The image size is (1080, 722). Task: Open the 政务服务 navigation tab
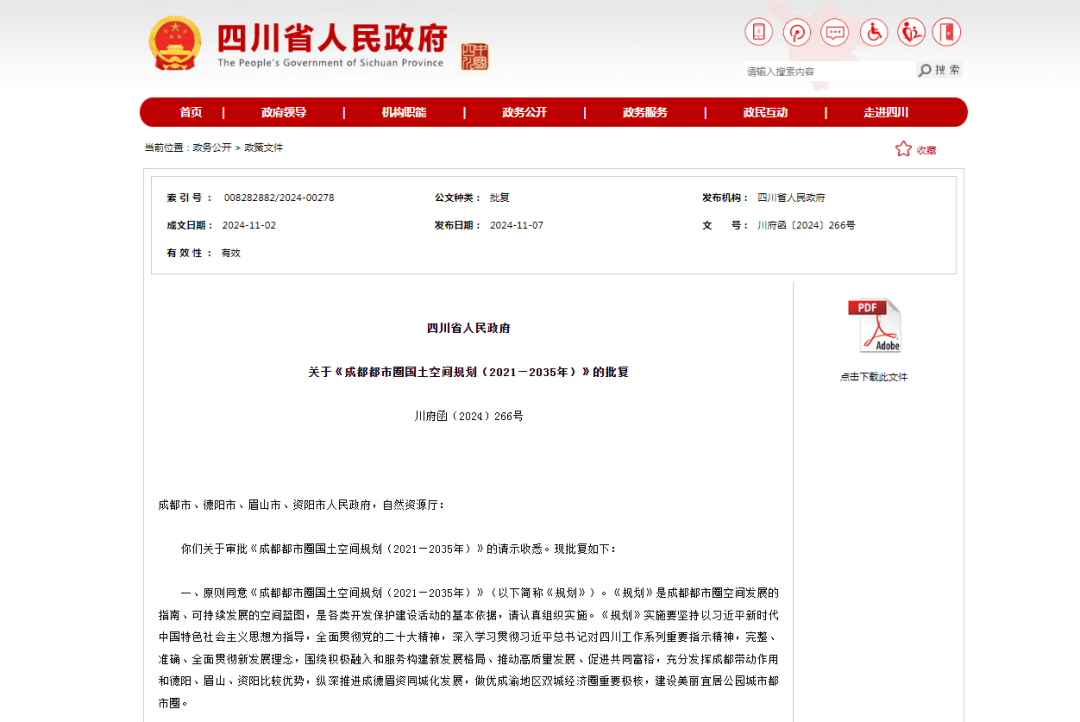645,112
